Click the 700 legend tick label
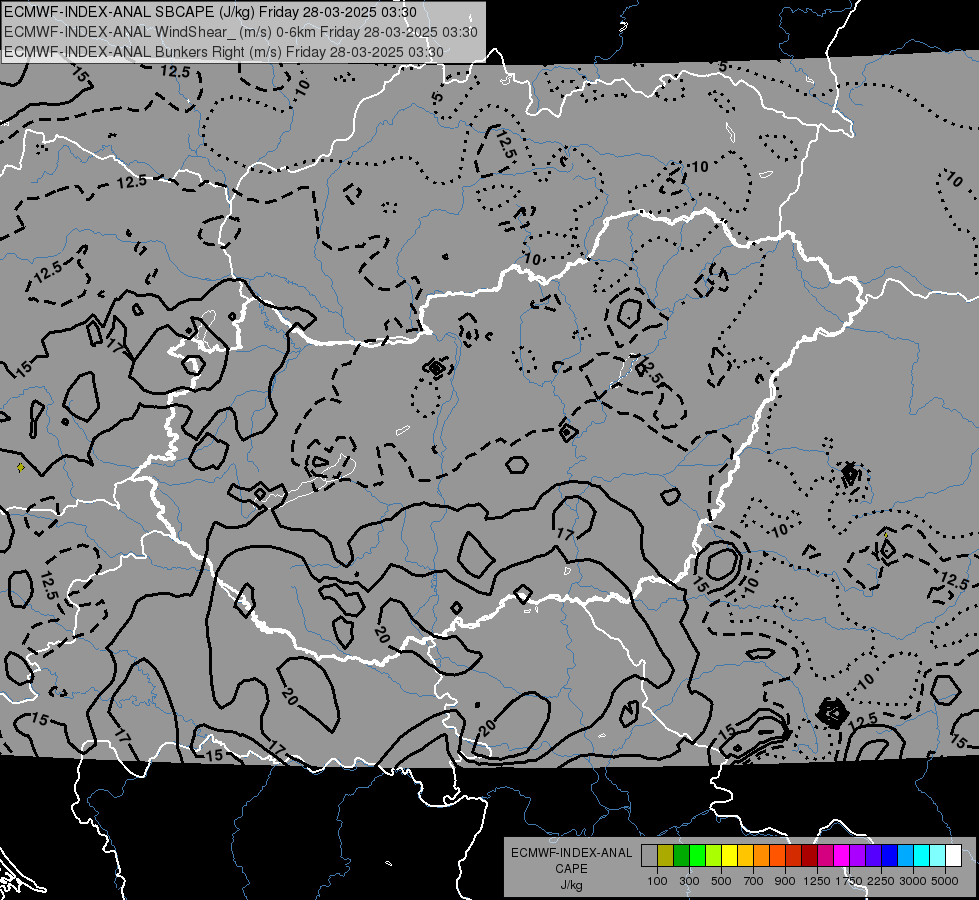 pyautogui.click(x=754, y=881)
